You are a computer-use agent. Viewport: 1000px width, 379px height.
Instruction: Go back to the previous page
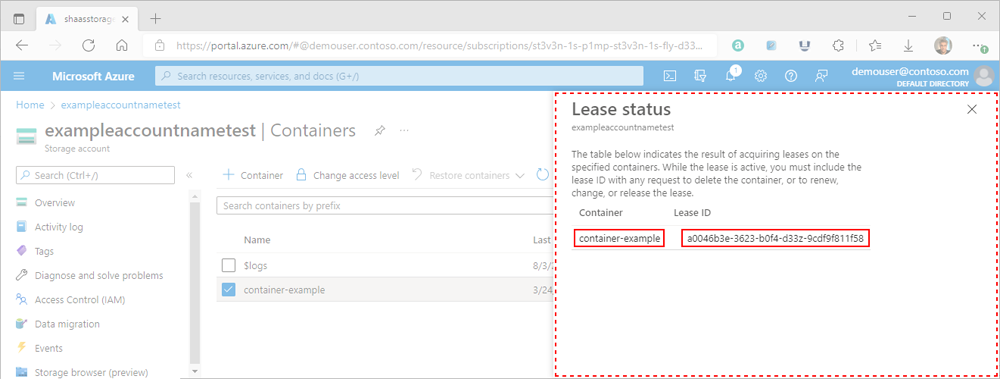coord(22,46)
